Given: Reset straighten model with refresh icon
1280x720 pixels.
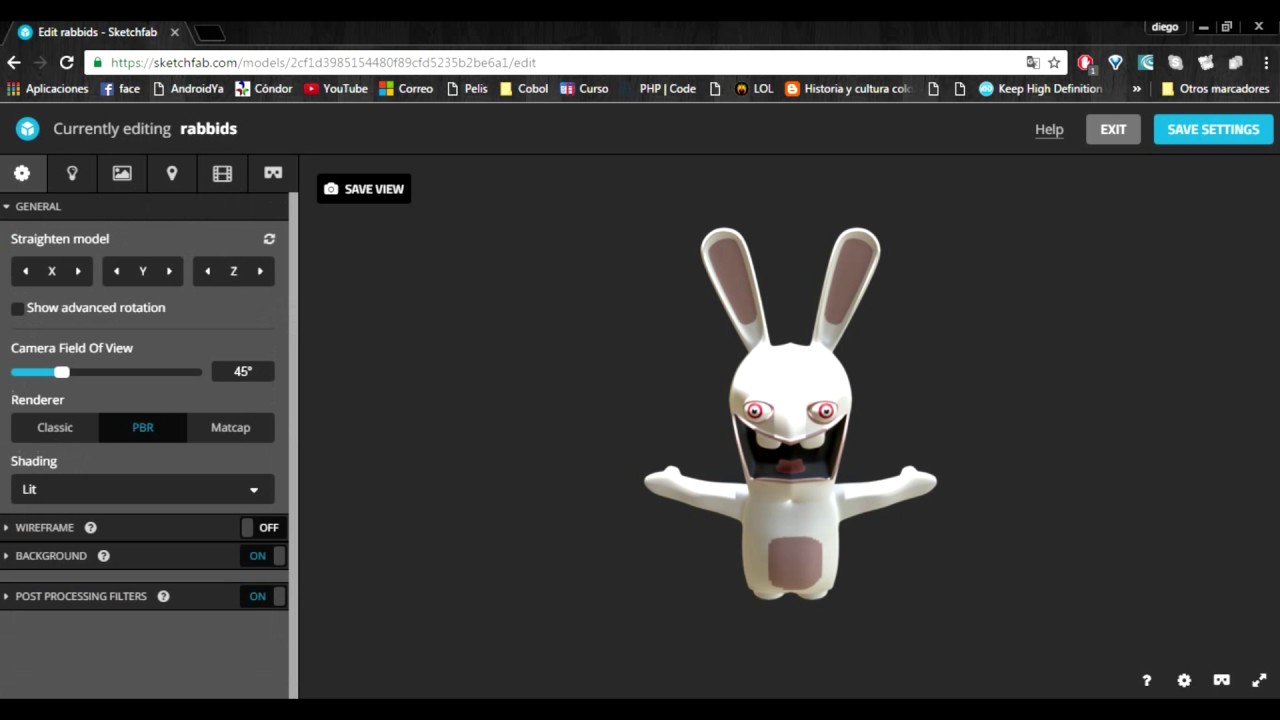Looking at the screenshot, I should tap(269, 239).
